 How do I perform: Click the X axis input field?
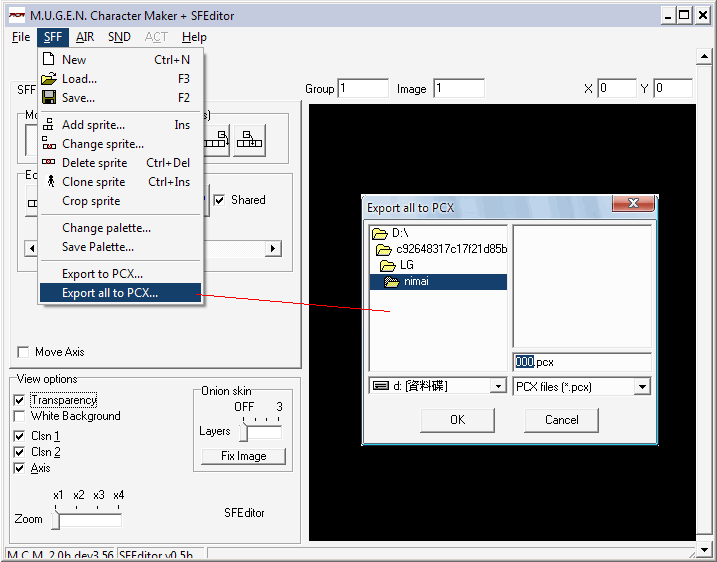[617, 88]
